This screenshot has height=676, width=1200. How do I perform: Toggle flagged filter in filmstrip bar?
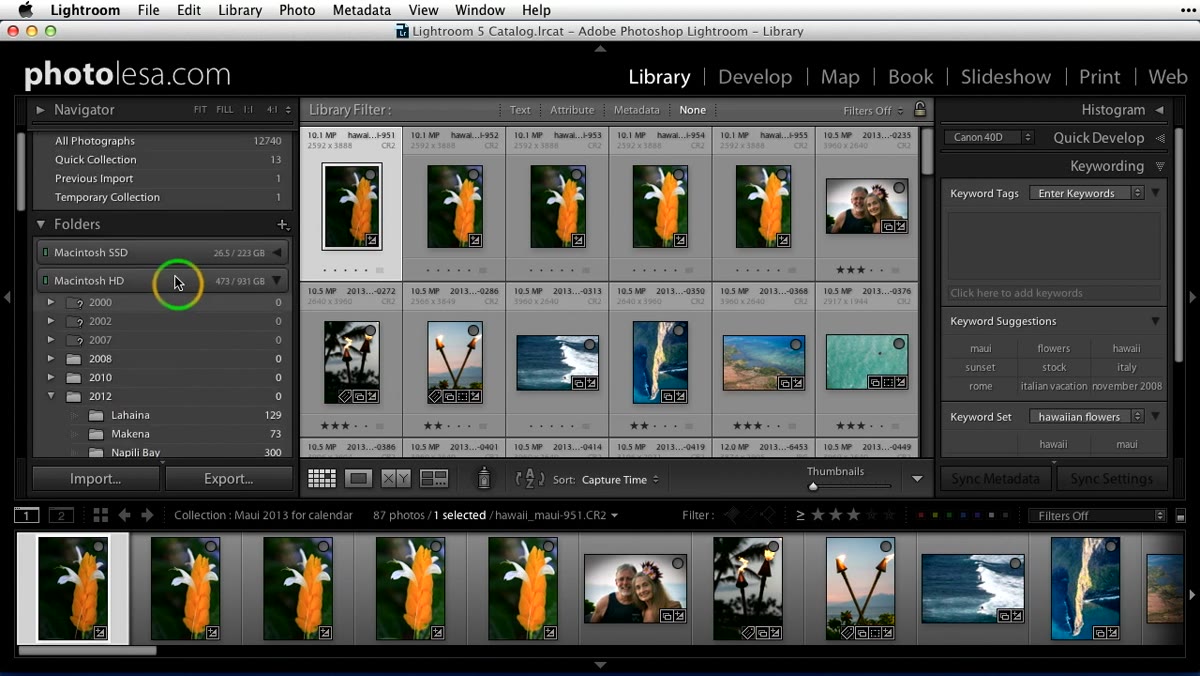[x=731, y=515]
